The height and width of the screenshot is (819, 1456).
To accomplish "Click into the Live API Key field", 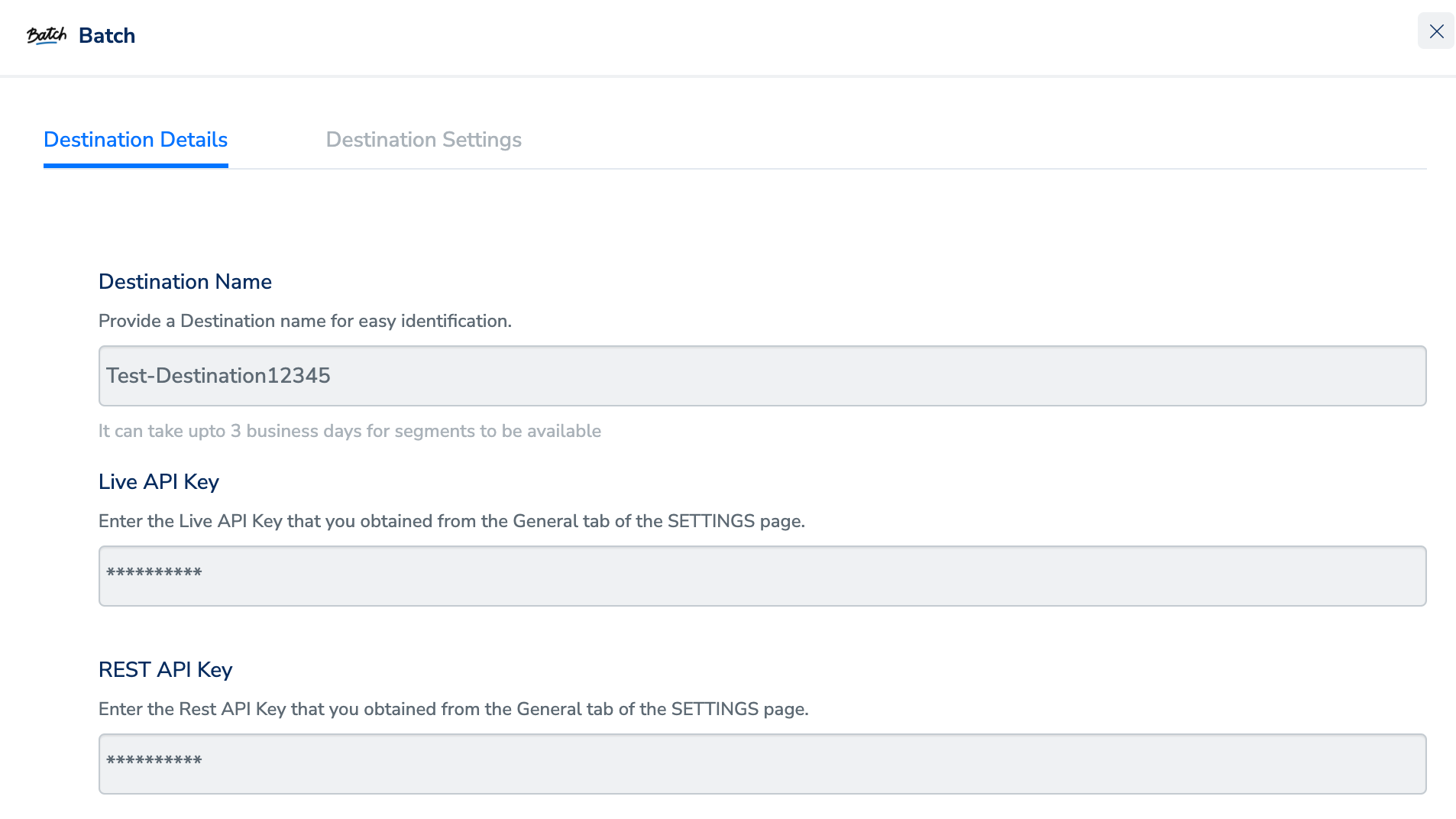I will click(762, 576).
